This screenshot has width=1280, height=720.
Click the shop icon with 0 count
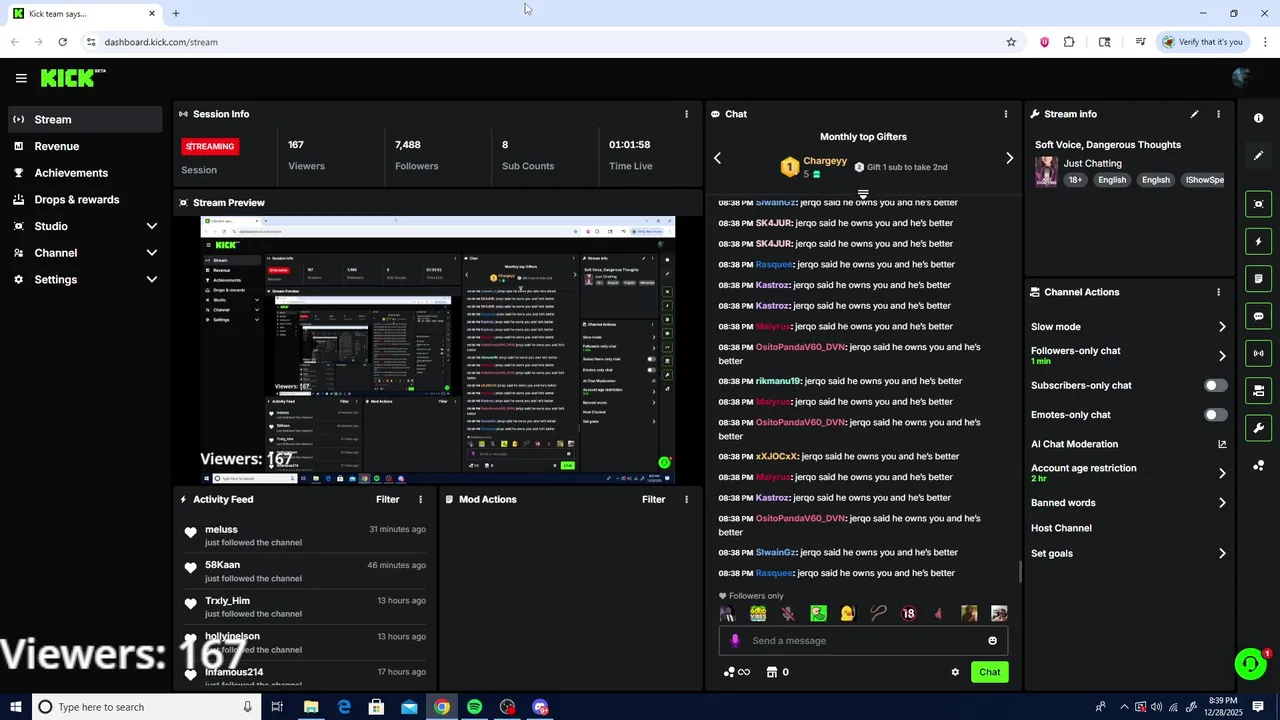pos(777,672)
